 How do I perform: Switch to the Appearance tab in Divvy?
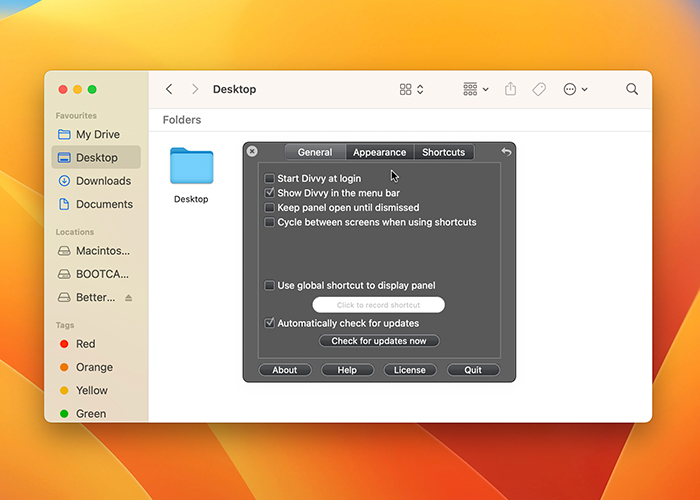(x=380, y=152)
